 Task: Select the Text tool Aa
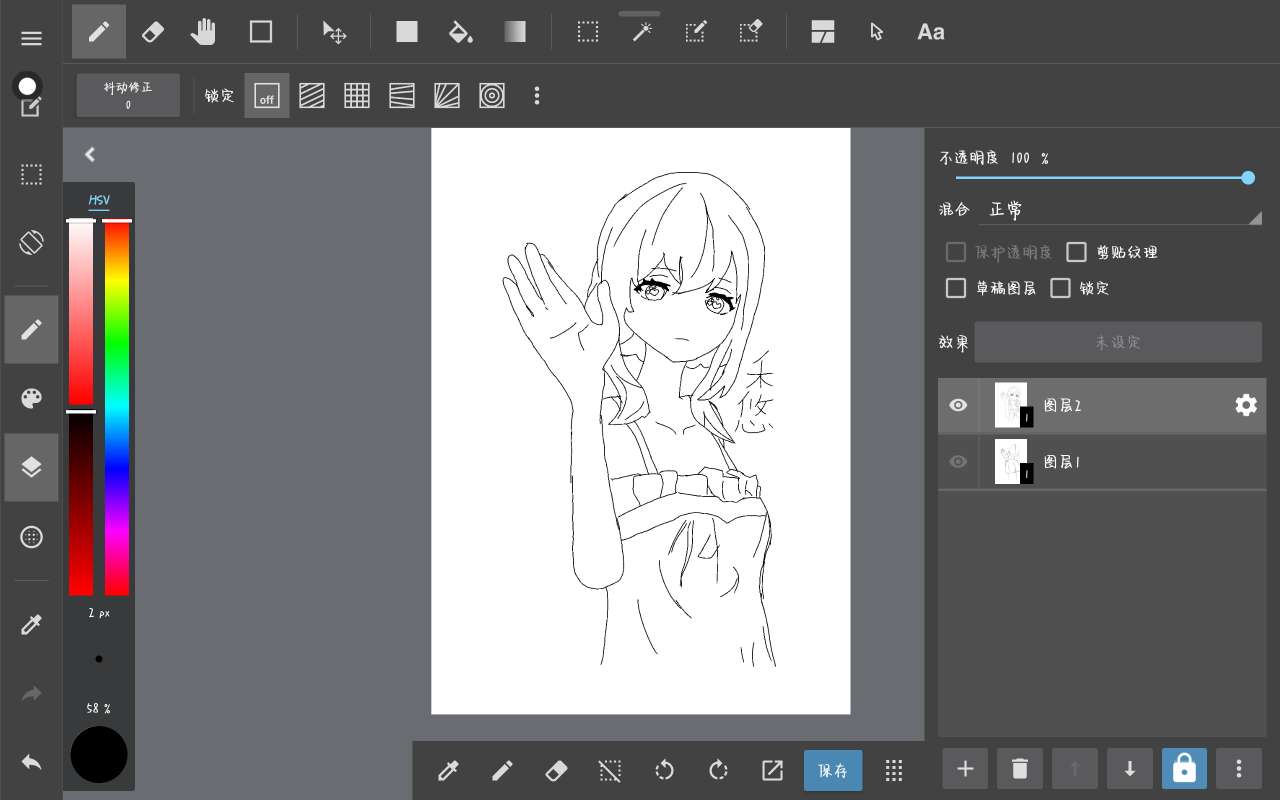click(930, 32)
